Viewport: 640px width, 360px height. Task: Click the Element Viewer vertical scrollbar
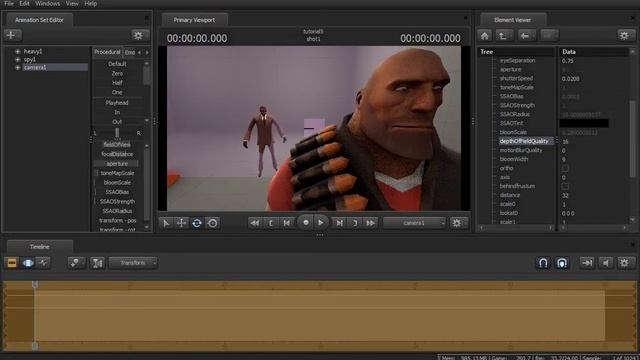(x=633, y=138)
